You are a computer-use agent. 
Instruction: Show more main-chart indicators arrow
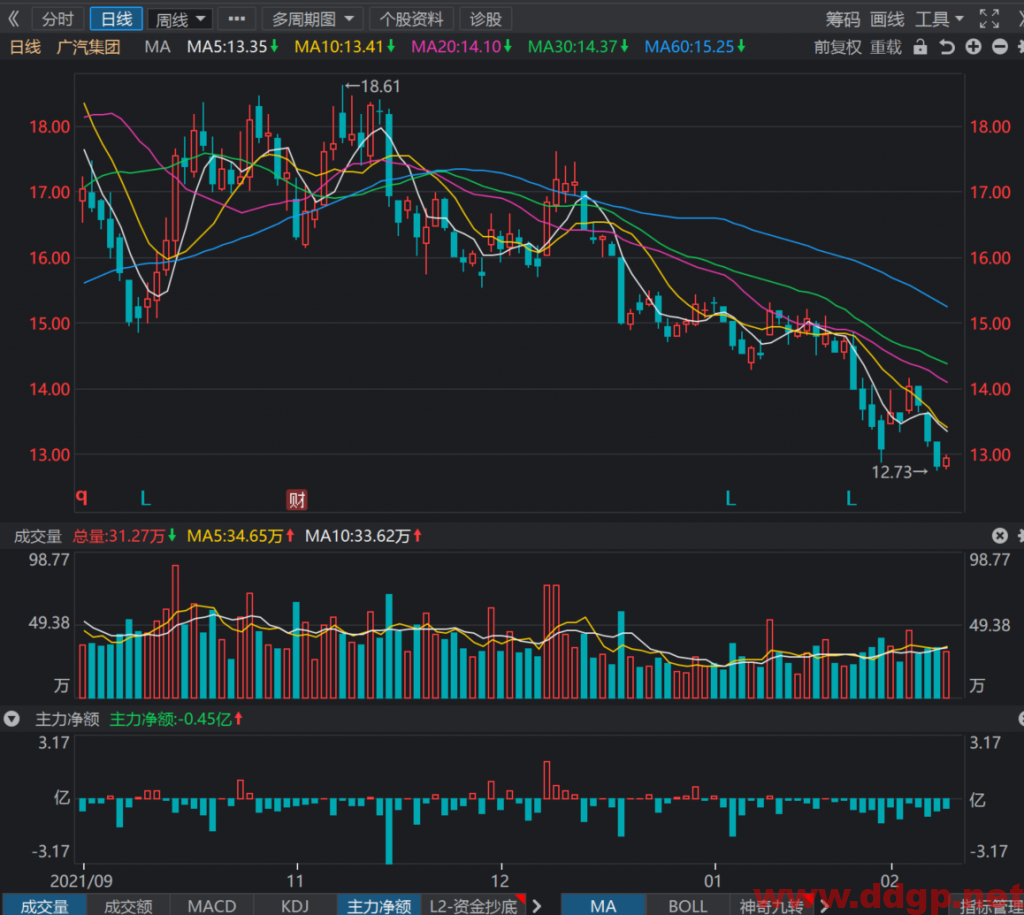coord(824,906)
